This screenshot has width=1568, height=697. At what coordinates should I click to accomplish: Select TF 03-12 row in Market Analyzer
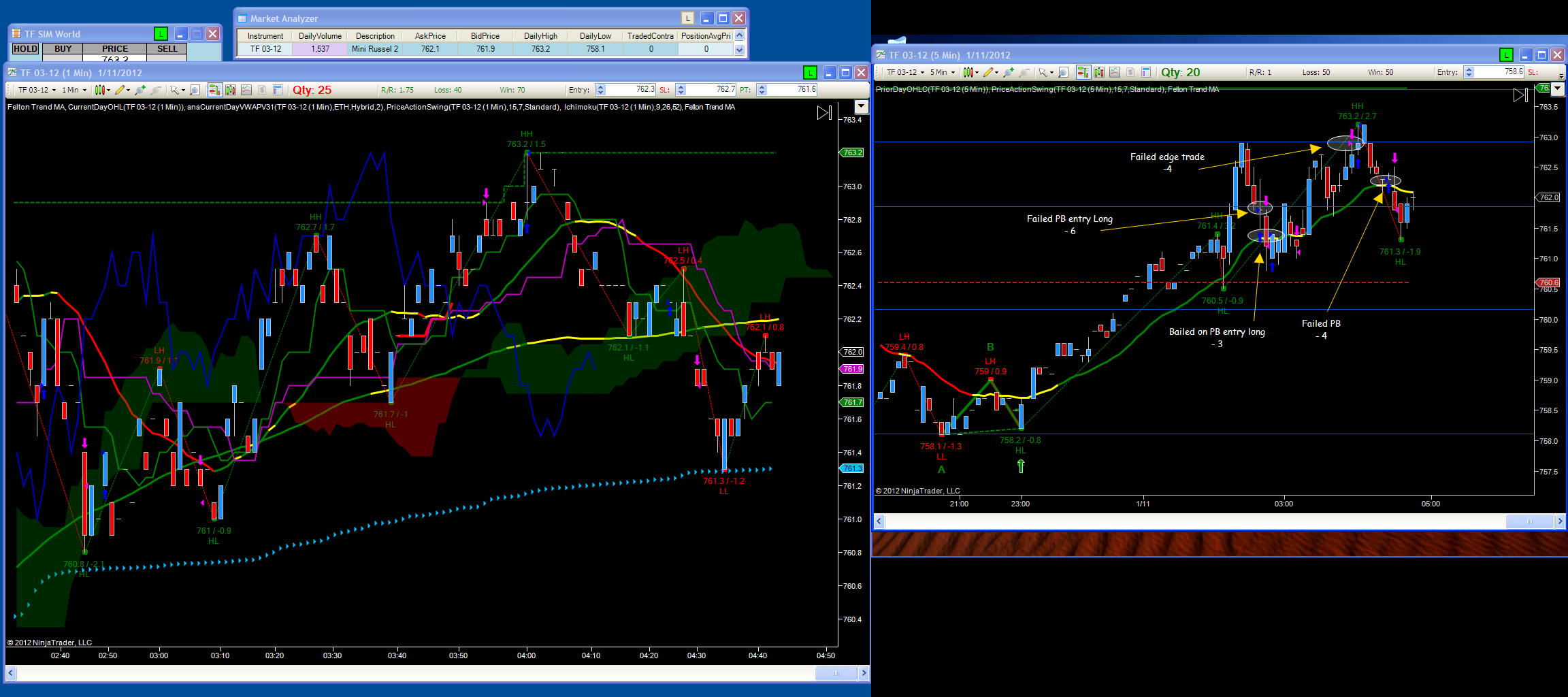tap(485, 49)
